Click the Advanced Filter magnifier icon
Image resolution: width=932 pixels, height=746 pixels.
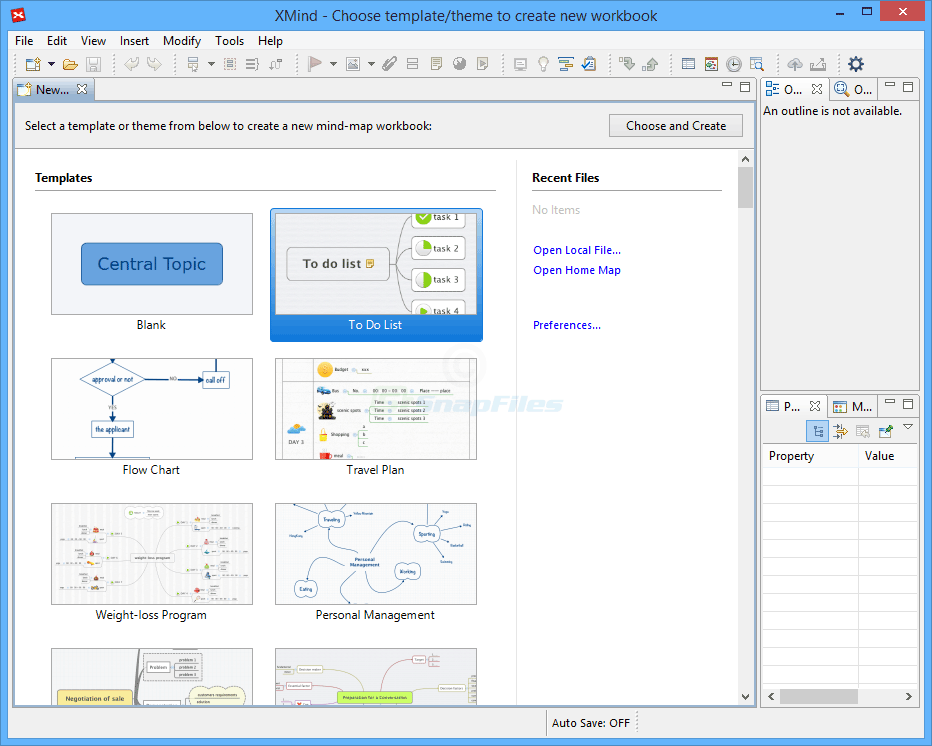(757, 64)
